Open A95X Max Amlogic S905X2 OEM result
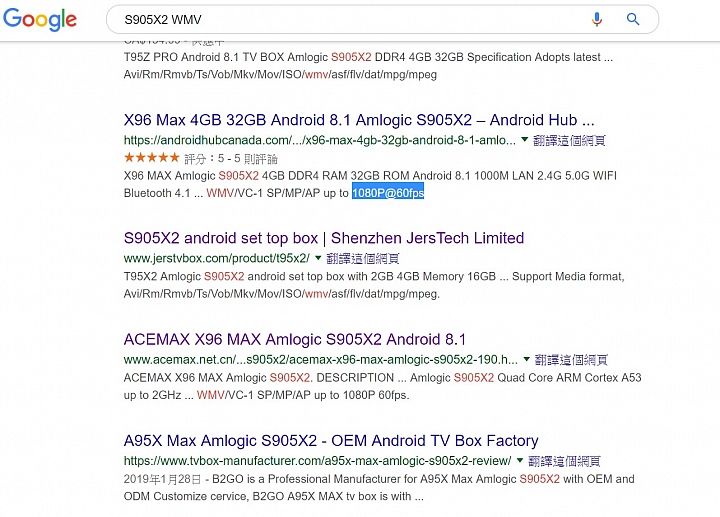The width and height of the screenshot is (720, 517). tap(331, 441)
